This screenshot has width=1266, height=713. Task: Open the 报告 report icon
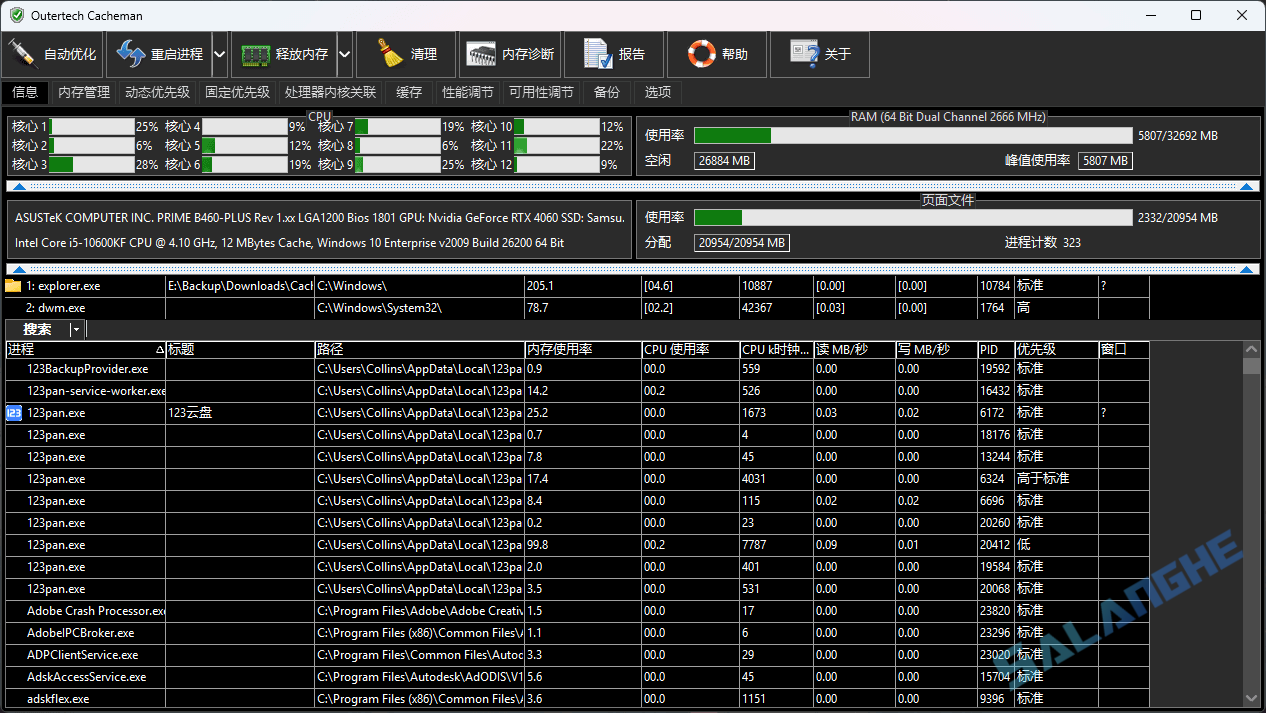(x=598, y=54)
